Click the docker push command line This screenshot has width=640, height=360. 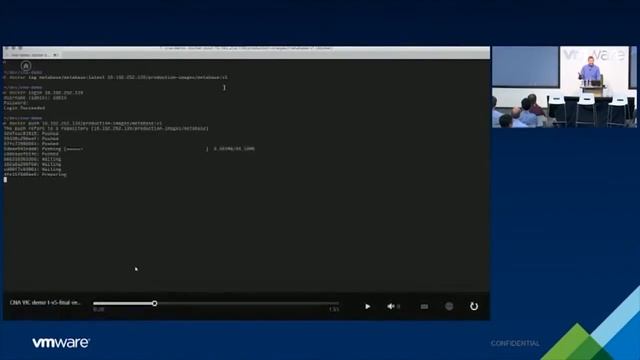tap(83, 123)
